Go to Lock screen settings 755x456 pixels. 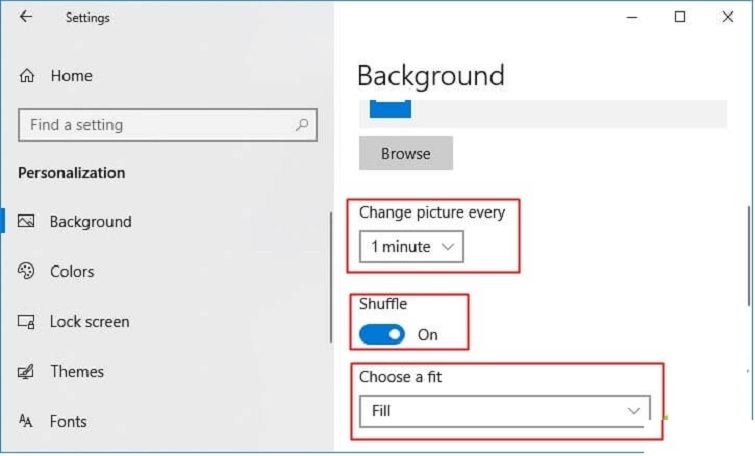(89, 322)
